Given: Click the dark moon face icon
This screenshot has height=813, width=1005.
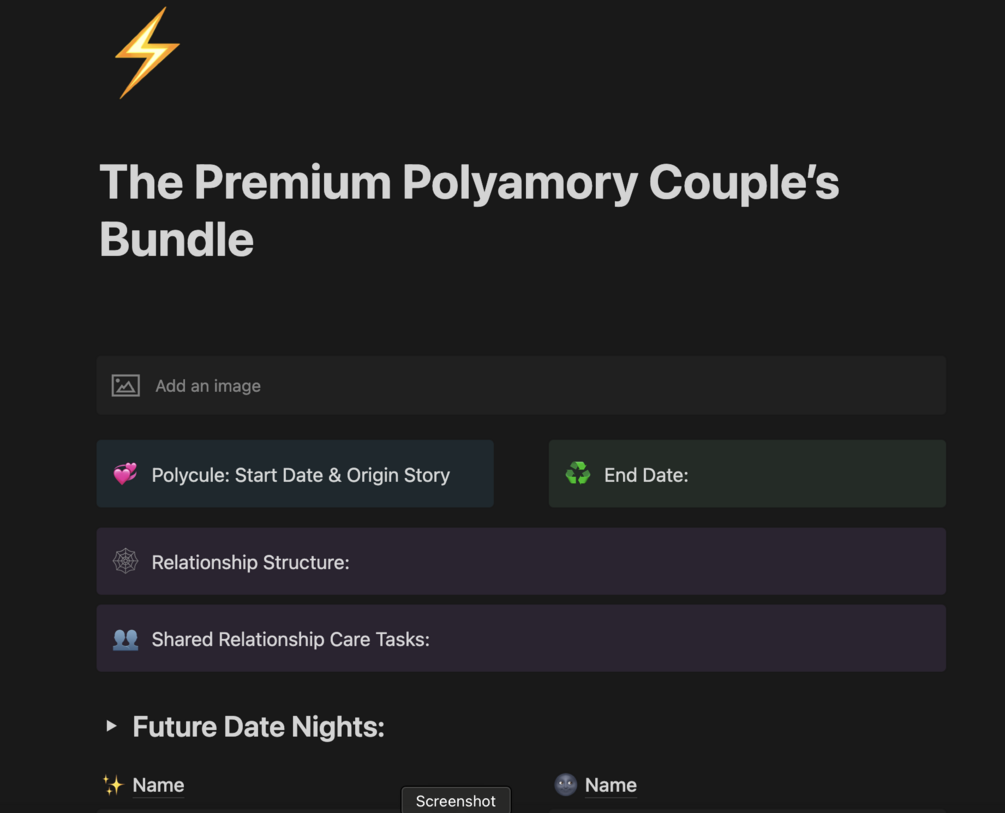Looking at the screenshot, I should point(566,785).
